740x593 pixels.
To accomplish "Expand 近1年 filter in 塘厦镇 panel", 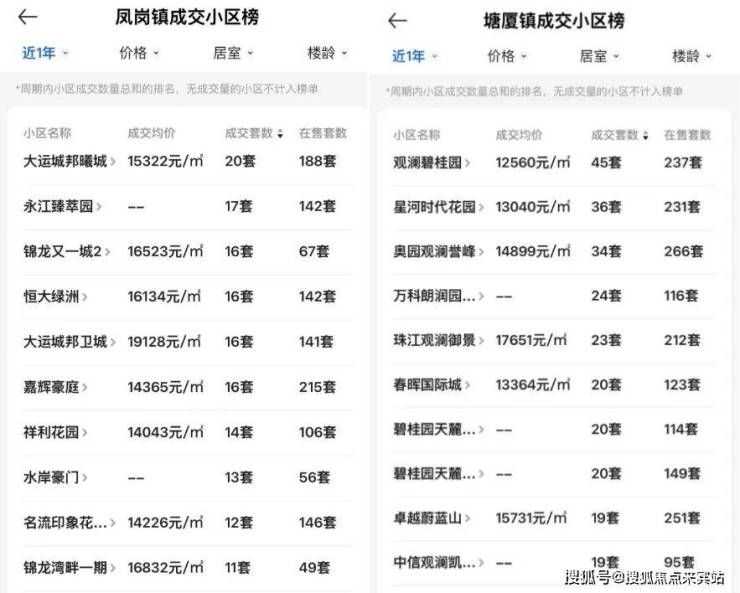I will [x=415, y=56].
